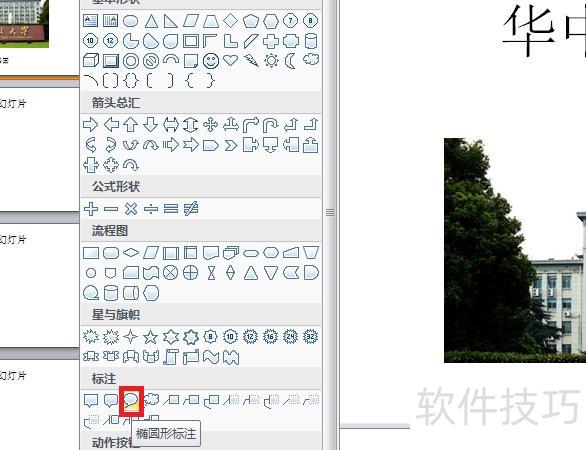Insert the cube shape

point(91,61)
